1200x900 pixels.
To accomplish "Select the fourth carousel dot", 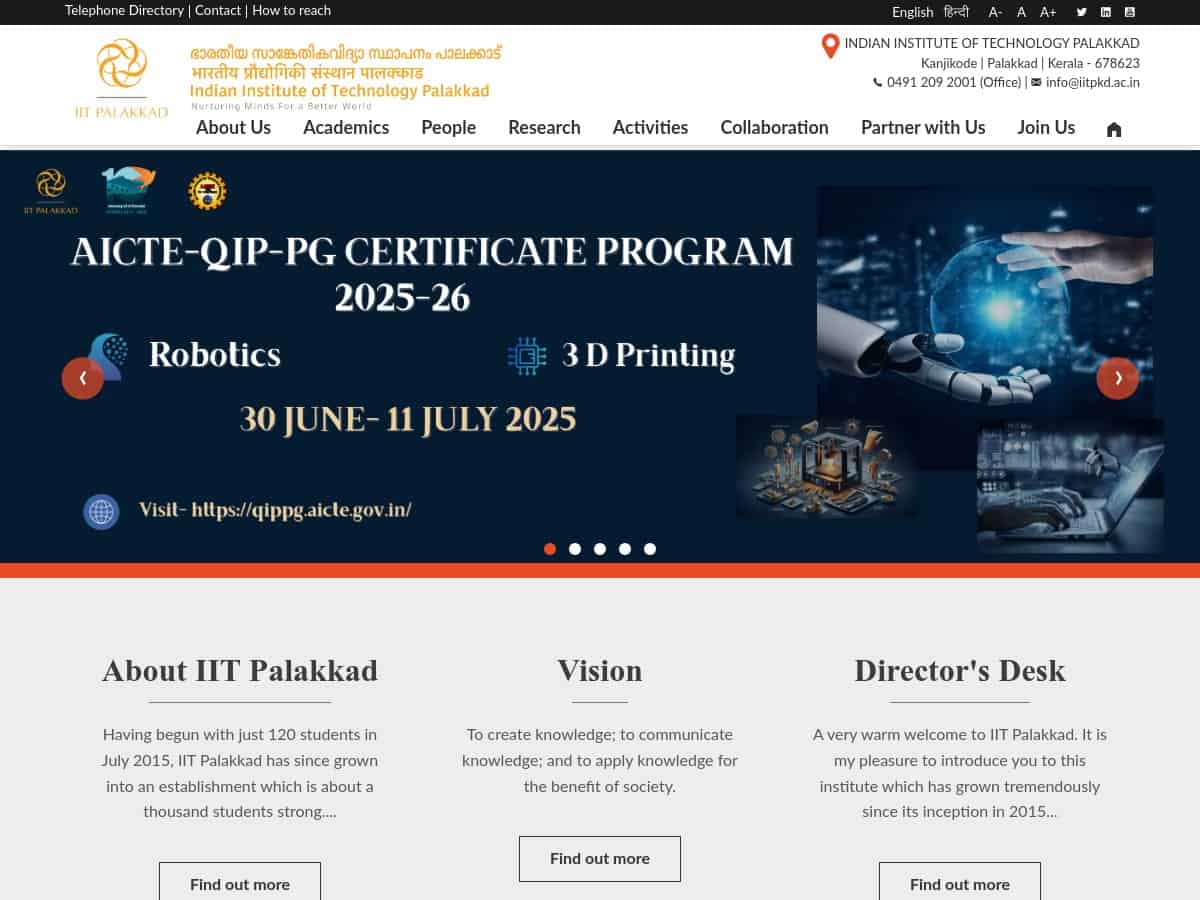I will coord(625,549).
